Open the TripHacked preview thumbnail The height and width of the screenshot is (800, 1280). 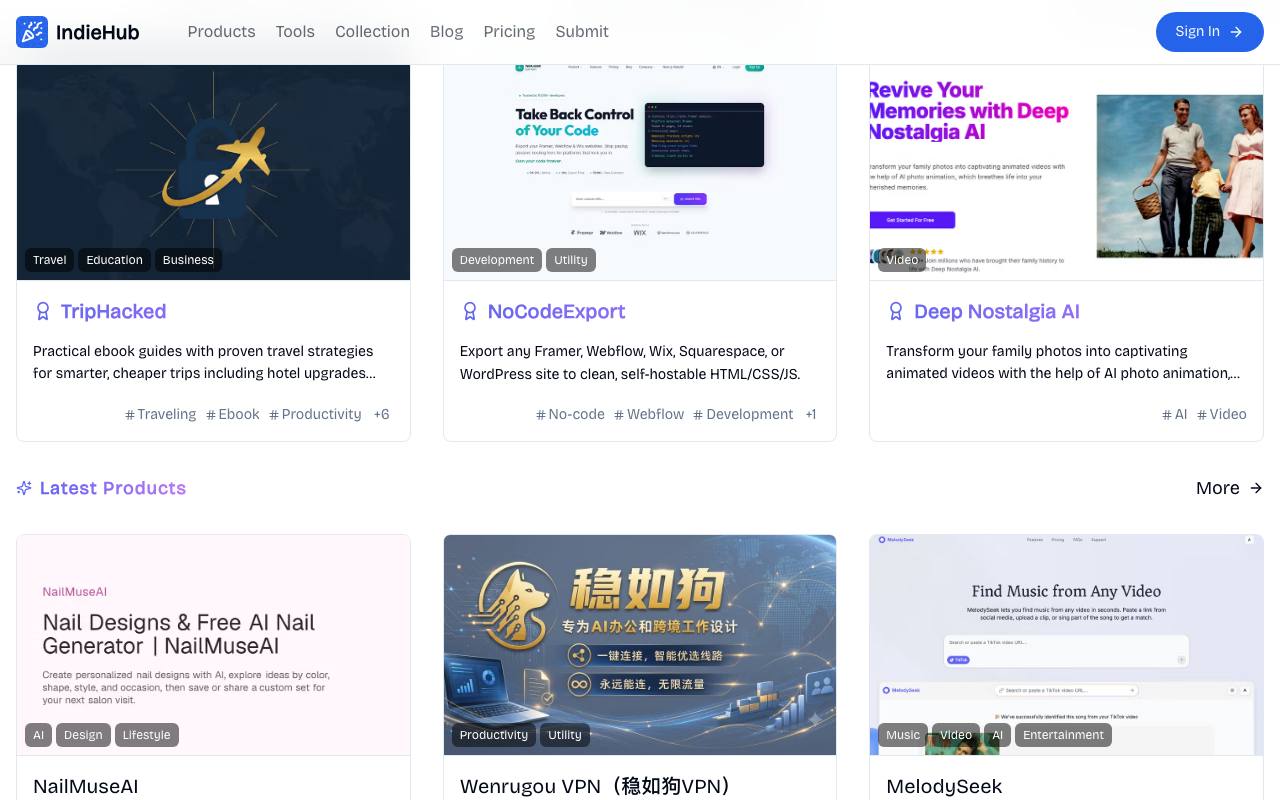click(213, 172)
